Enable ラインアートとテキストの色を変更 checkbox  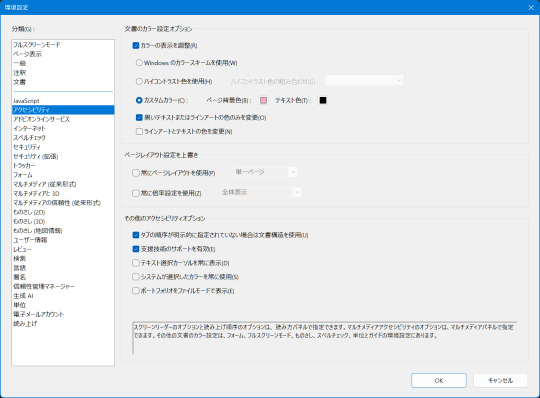139,132
